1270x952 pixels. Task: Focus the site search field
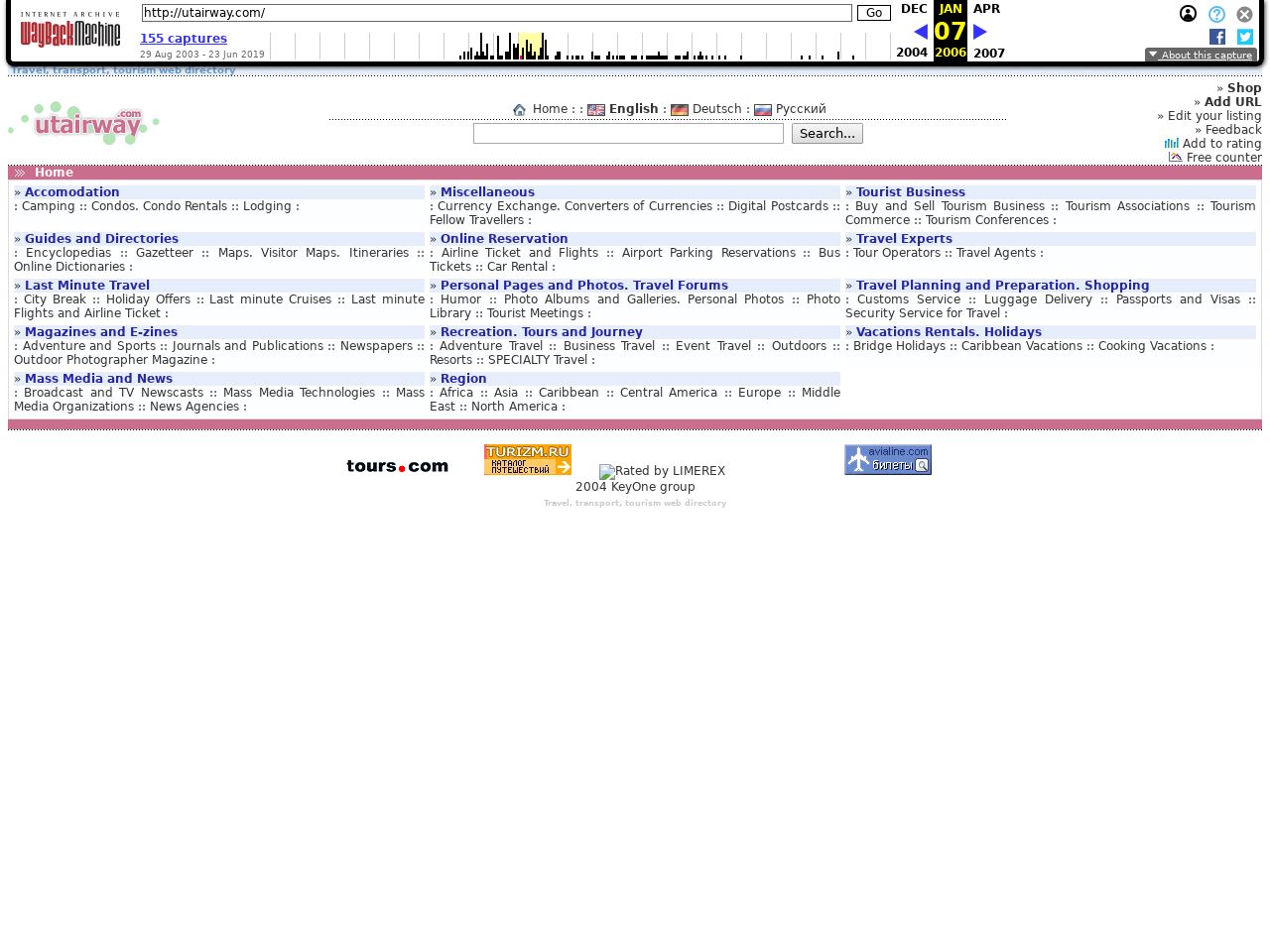(628, 134)
